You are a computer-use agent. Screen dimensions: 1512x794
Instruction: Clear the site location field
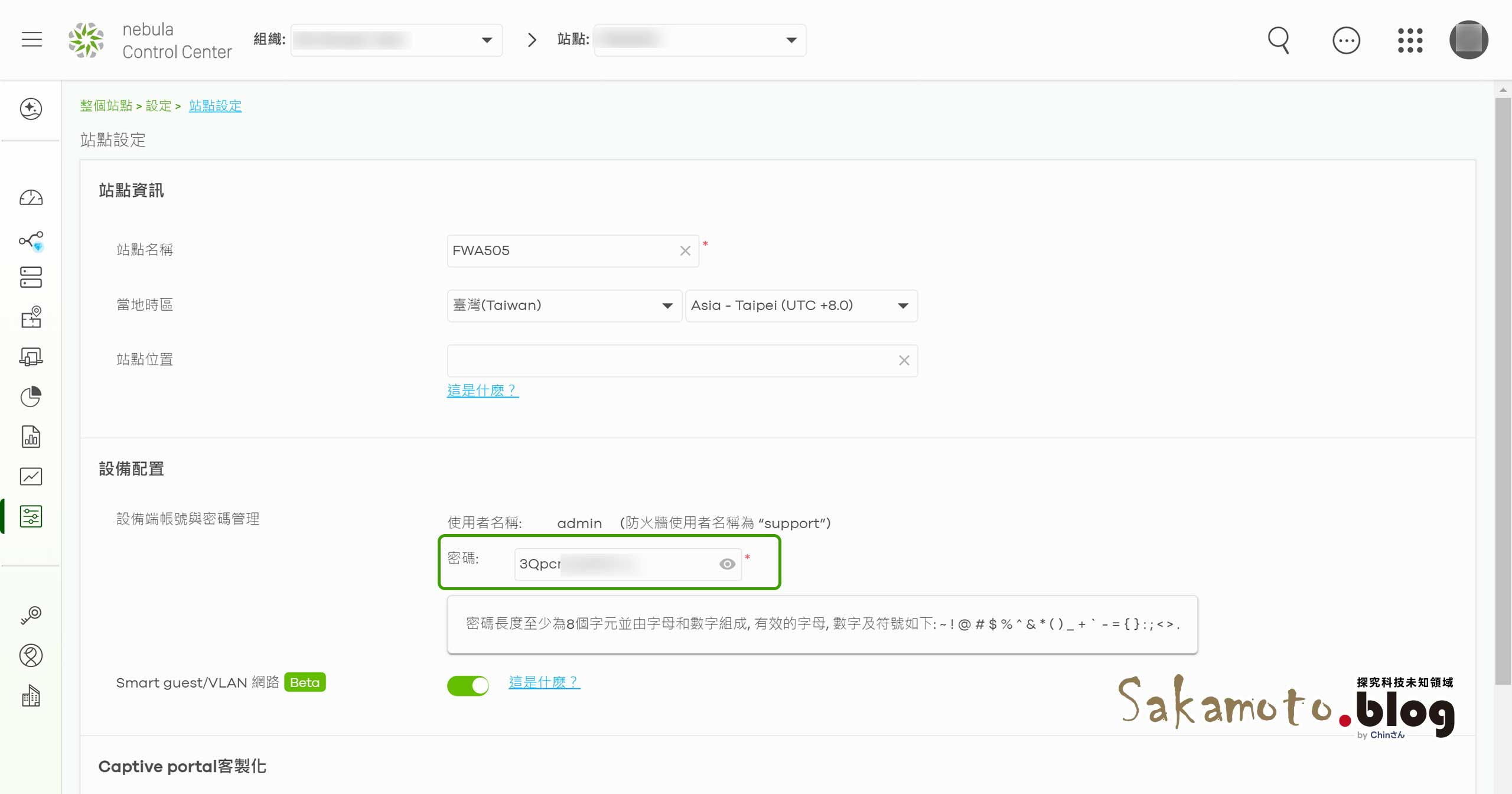[904, 360]
